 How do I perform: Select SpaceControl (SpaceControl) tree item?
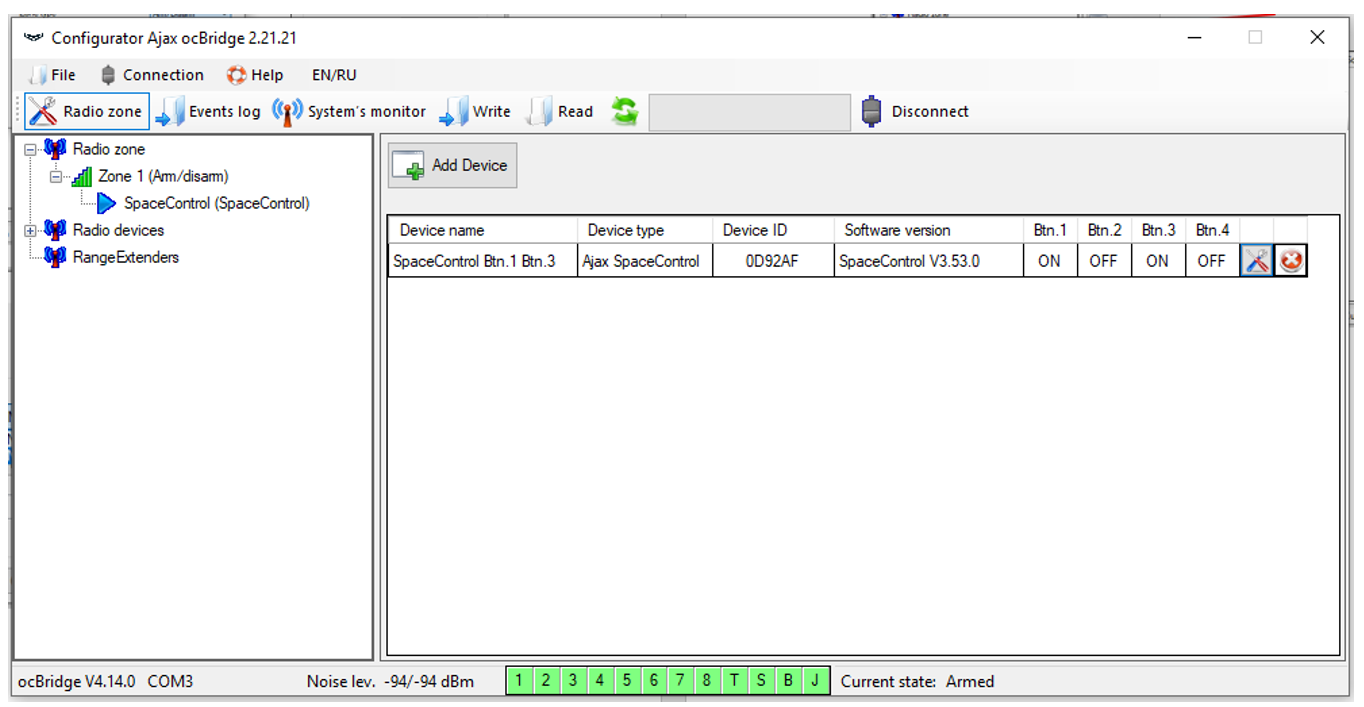216,203
